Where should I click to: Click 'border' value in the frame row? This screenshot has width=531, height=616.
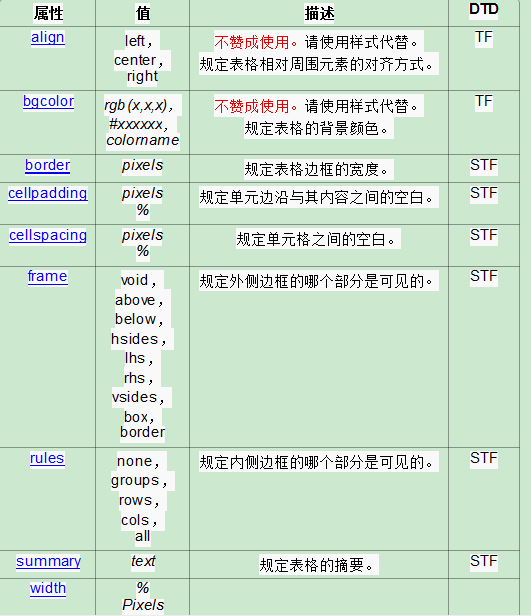(142, 432)
